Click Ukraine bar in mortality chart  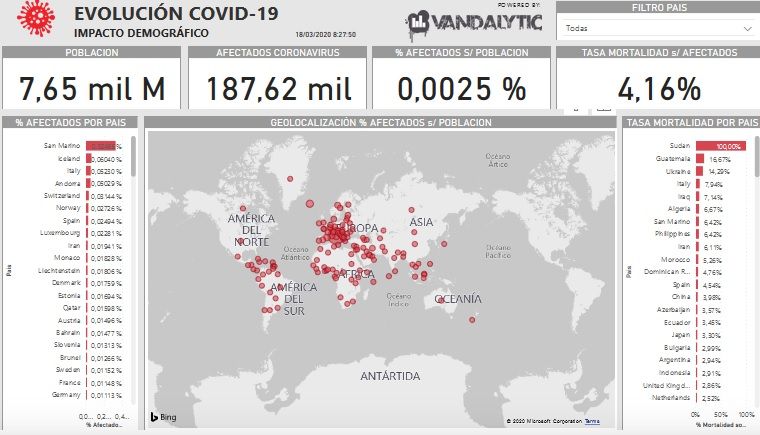point(697,171)
